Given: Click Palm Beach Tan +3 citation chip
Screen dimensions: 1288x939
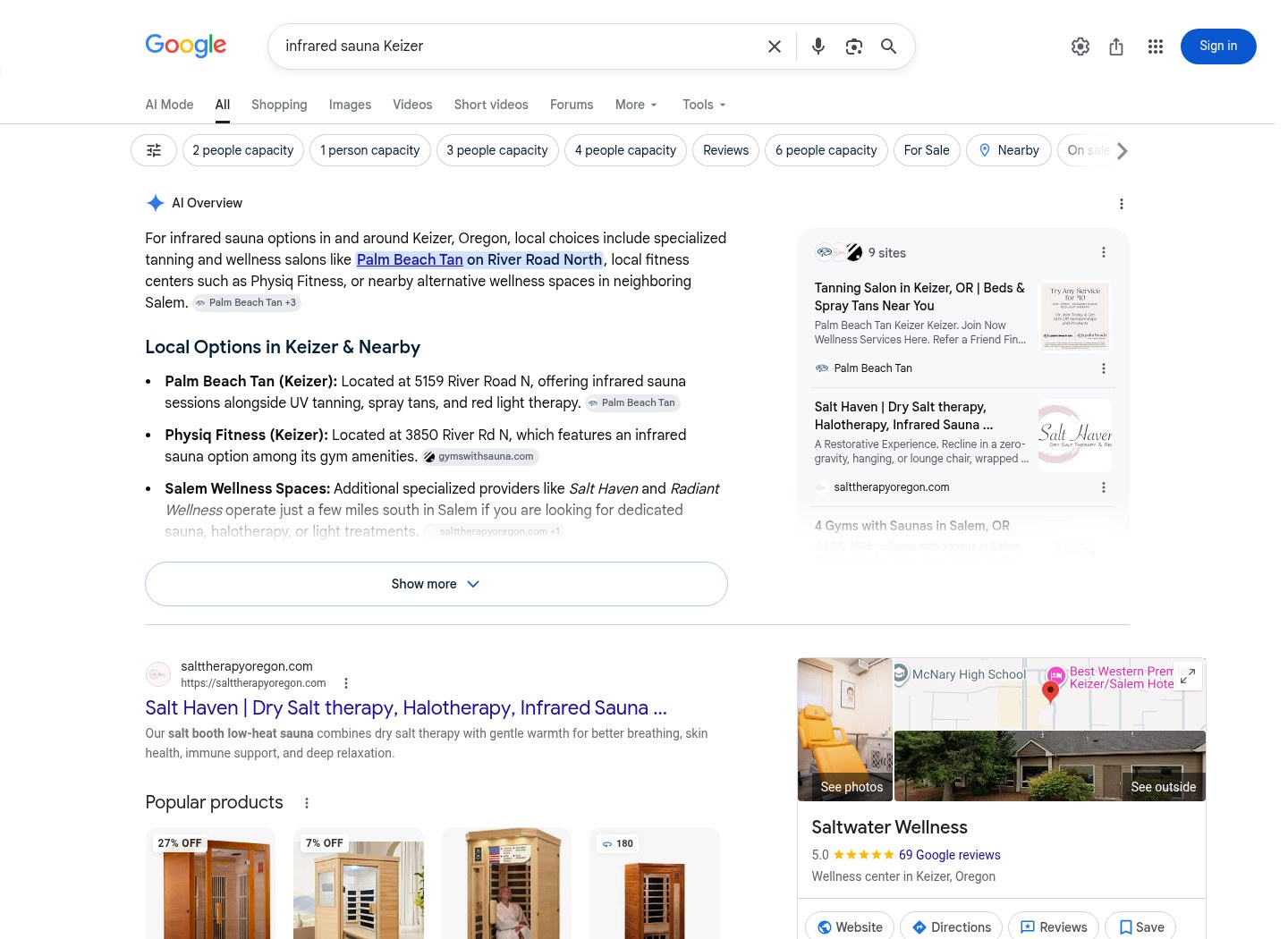Looking at the screenshot, I should pyautogui.click(x=246, y=303).
